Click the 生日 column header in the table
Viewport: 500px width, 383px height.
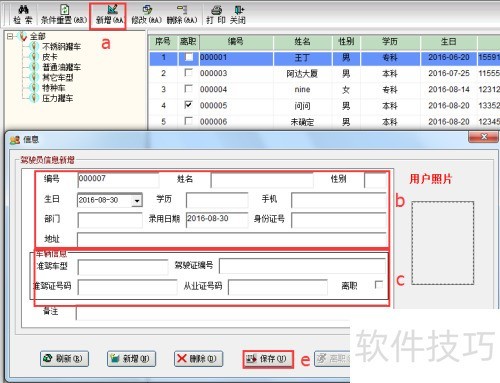tap(448, 42)
